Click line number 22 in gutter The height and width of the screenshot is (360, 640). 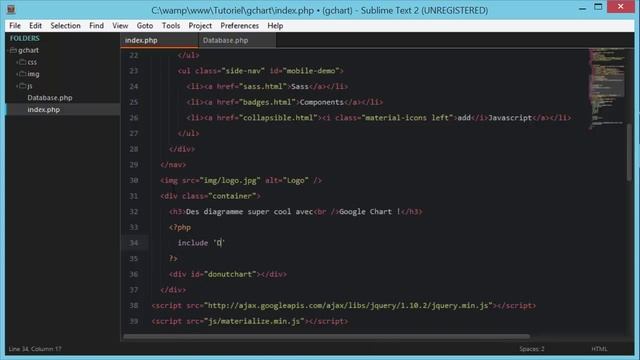(x=134, y=56)
